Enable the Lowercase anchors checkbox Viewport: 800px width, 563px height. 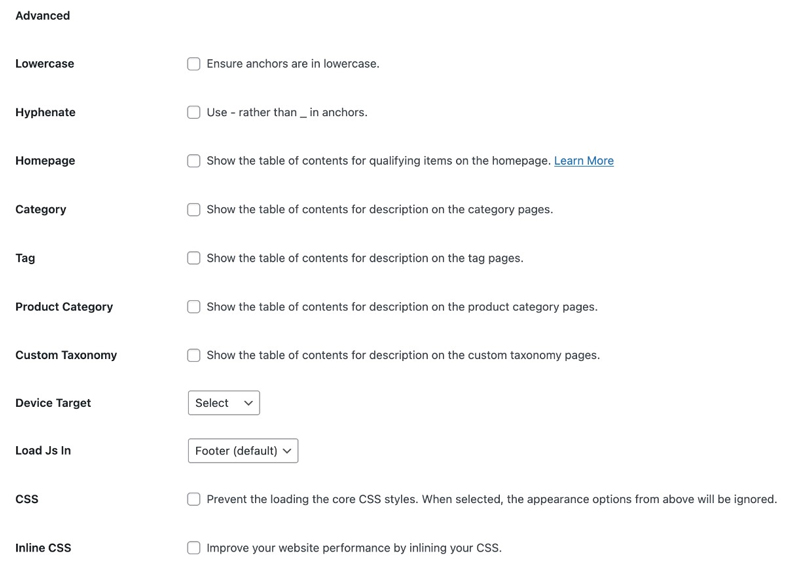pos(194,64)
